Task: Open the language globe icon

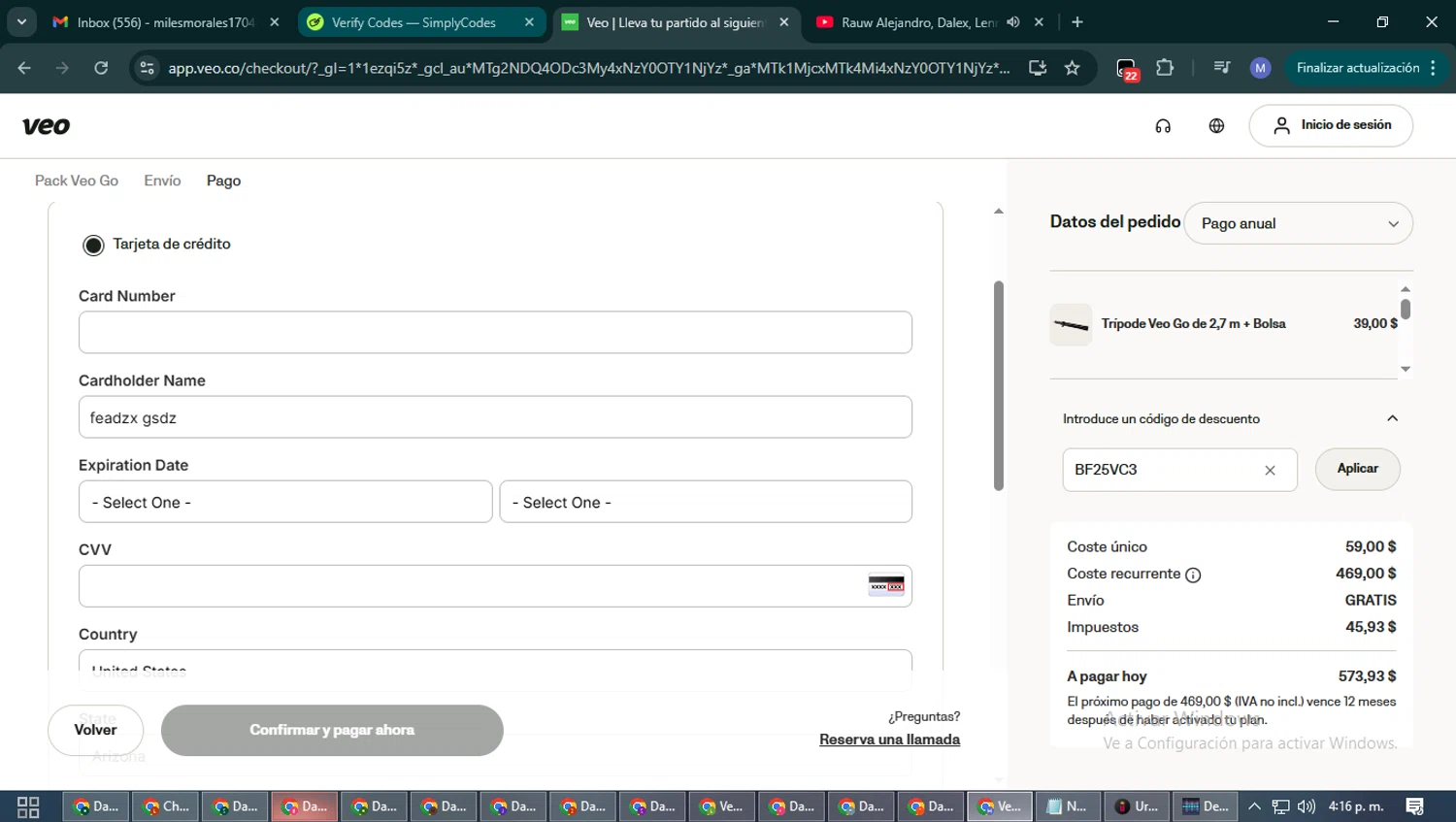Action: [1216, 126]
